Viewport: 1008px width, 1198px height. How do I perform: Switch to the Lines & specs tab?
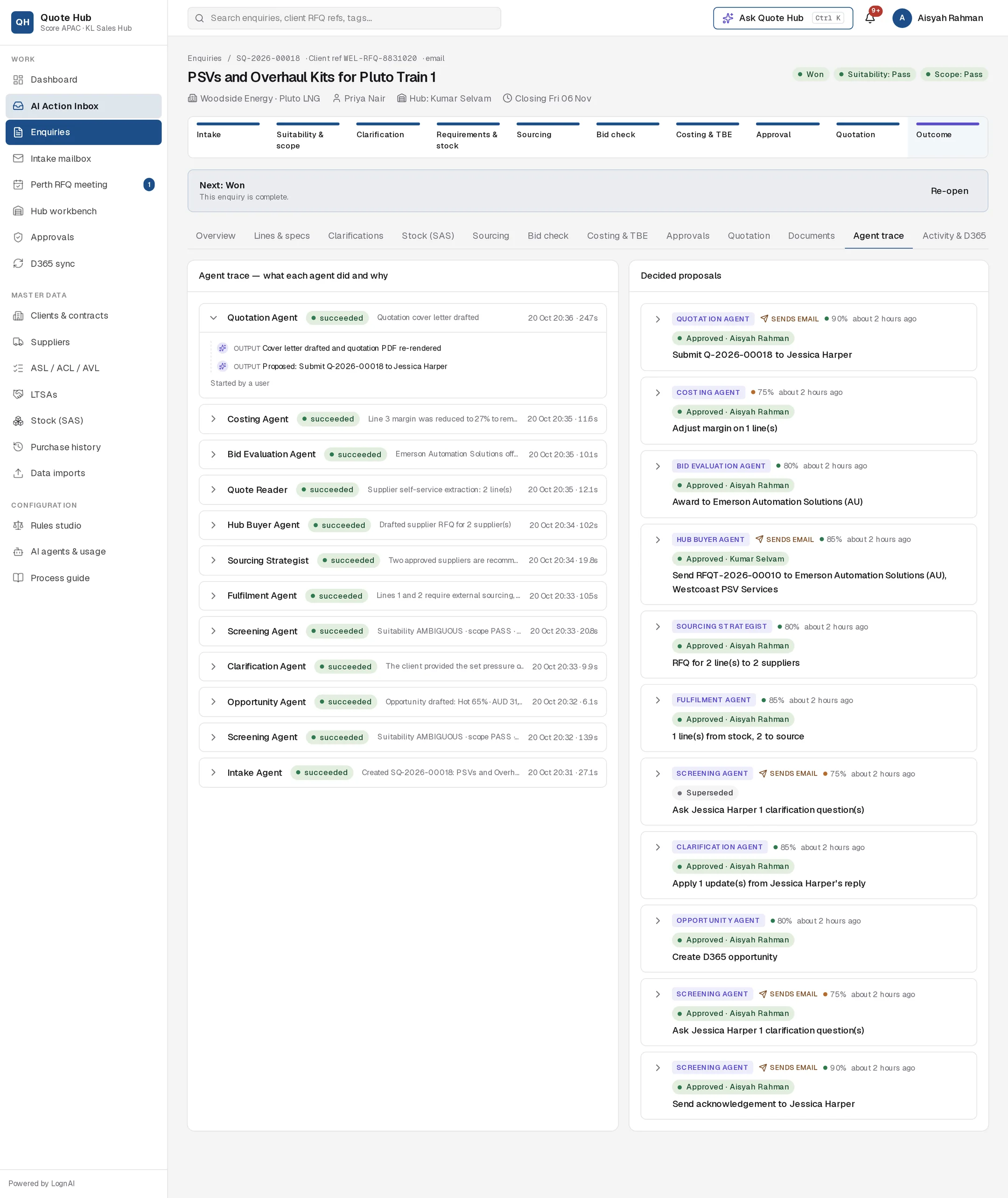click(x=282, y=236)
